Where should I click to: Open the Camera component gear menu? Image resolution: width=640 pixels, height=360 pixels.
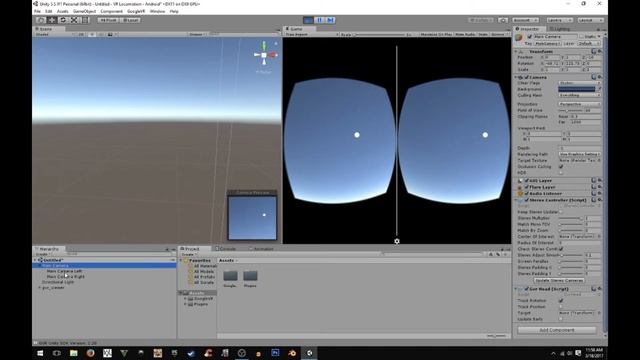pos(600,77)
